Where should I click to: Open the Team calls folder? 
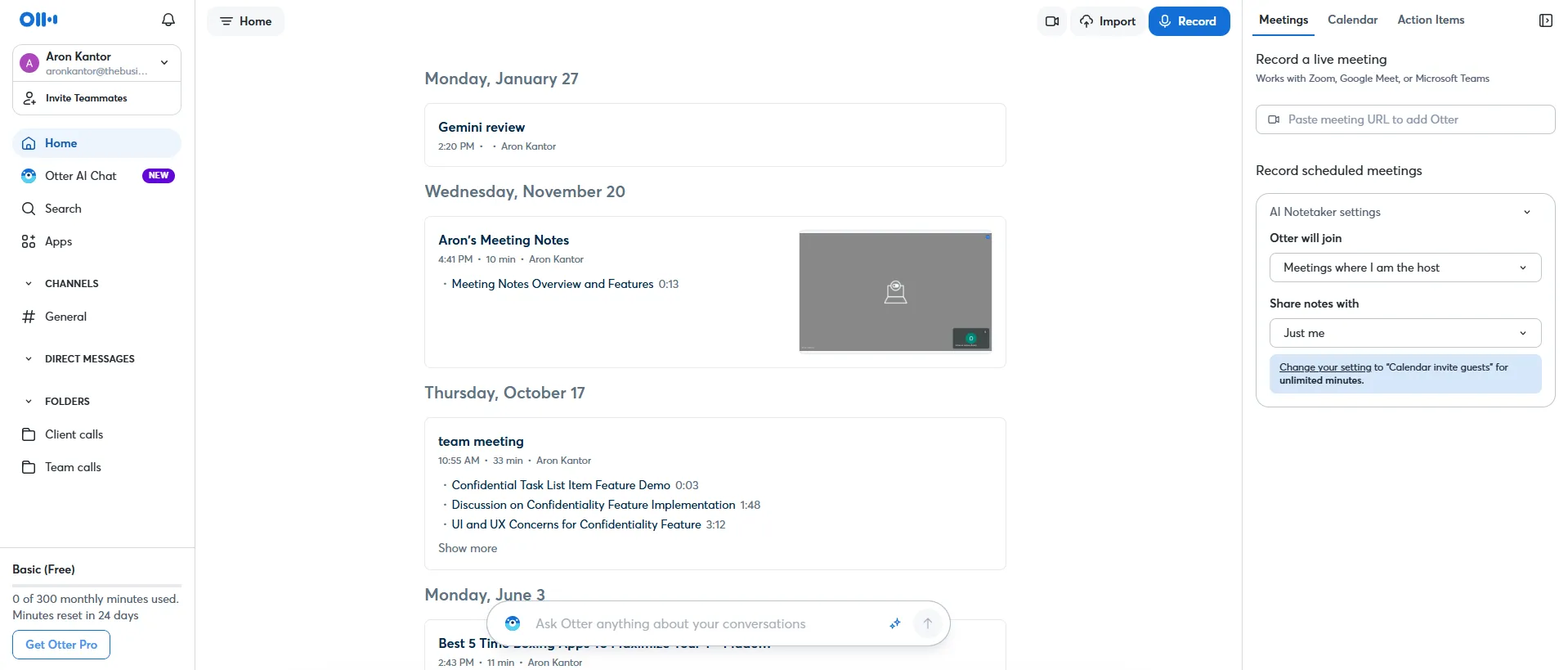[96, 467]
